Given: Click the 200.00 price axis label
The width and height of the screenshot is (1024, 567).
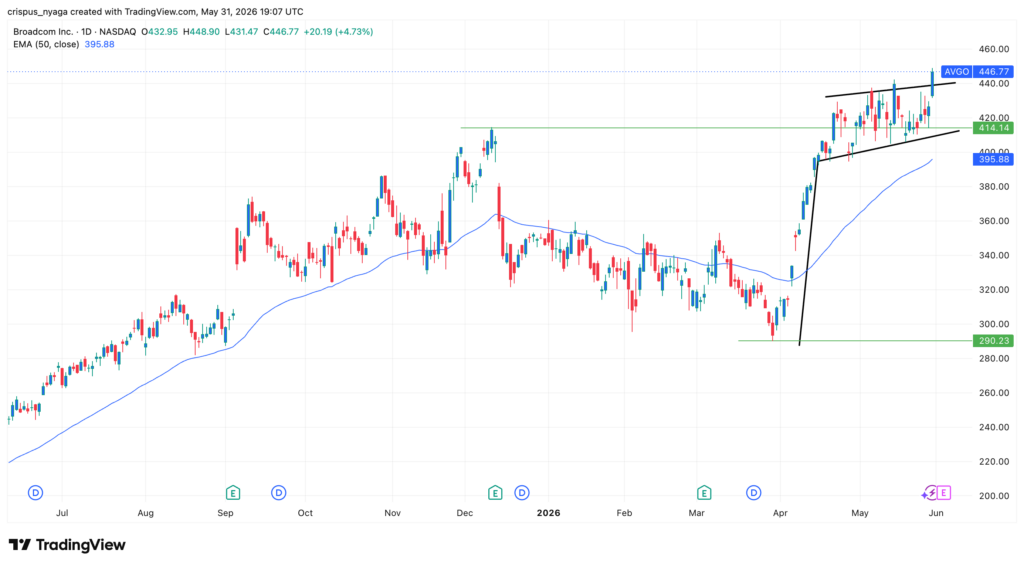Looking at the screenshot, I should pyautogui.click(x=993, y=496).
